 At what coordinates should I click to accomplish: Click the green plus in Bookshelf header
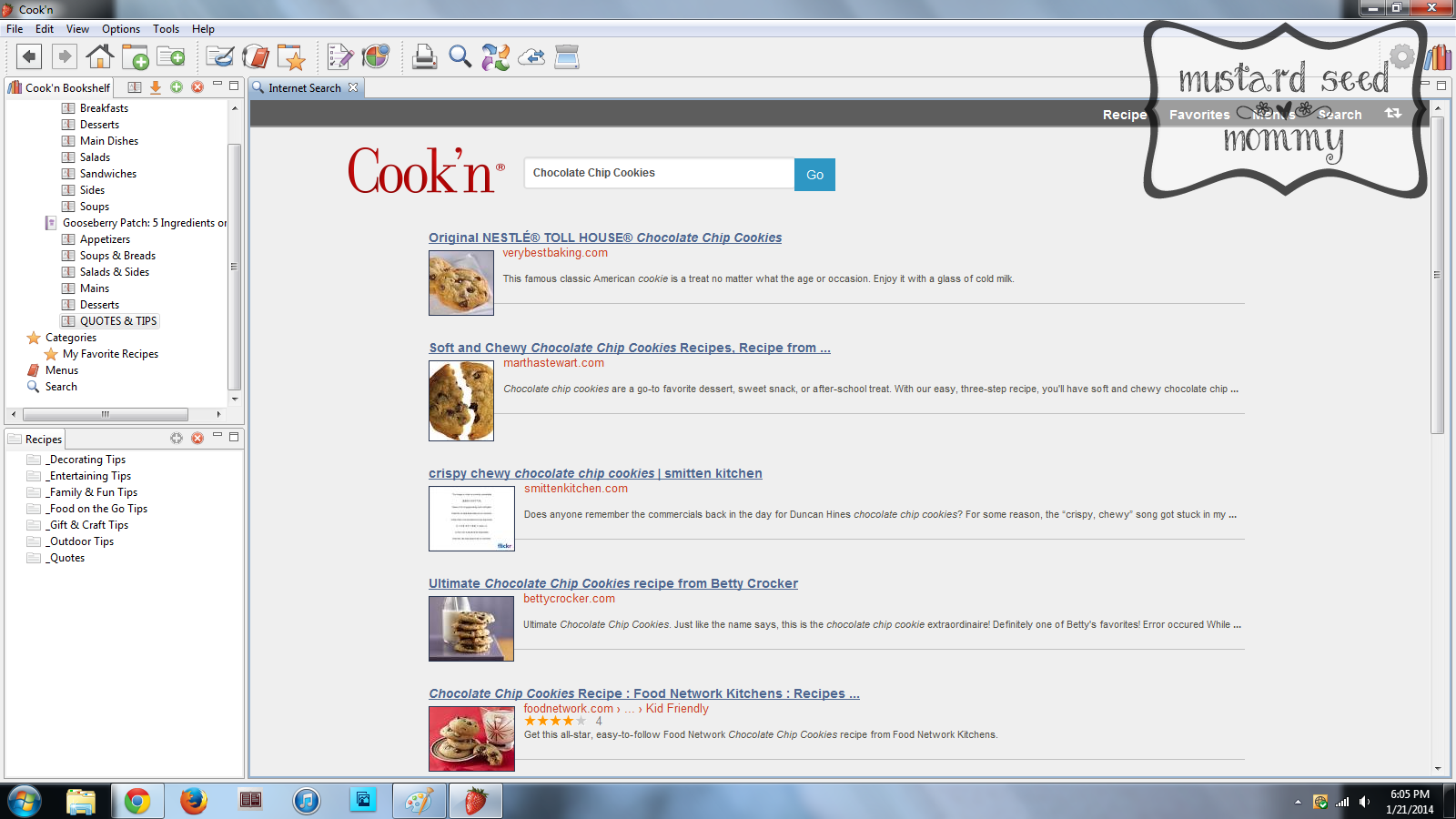coord(177,87)
